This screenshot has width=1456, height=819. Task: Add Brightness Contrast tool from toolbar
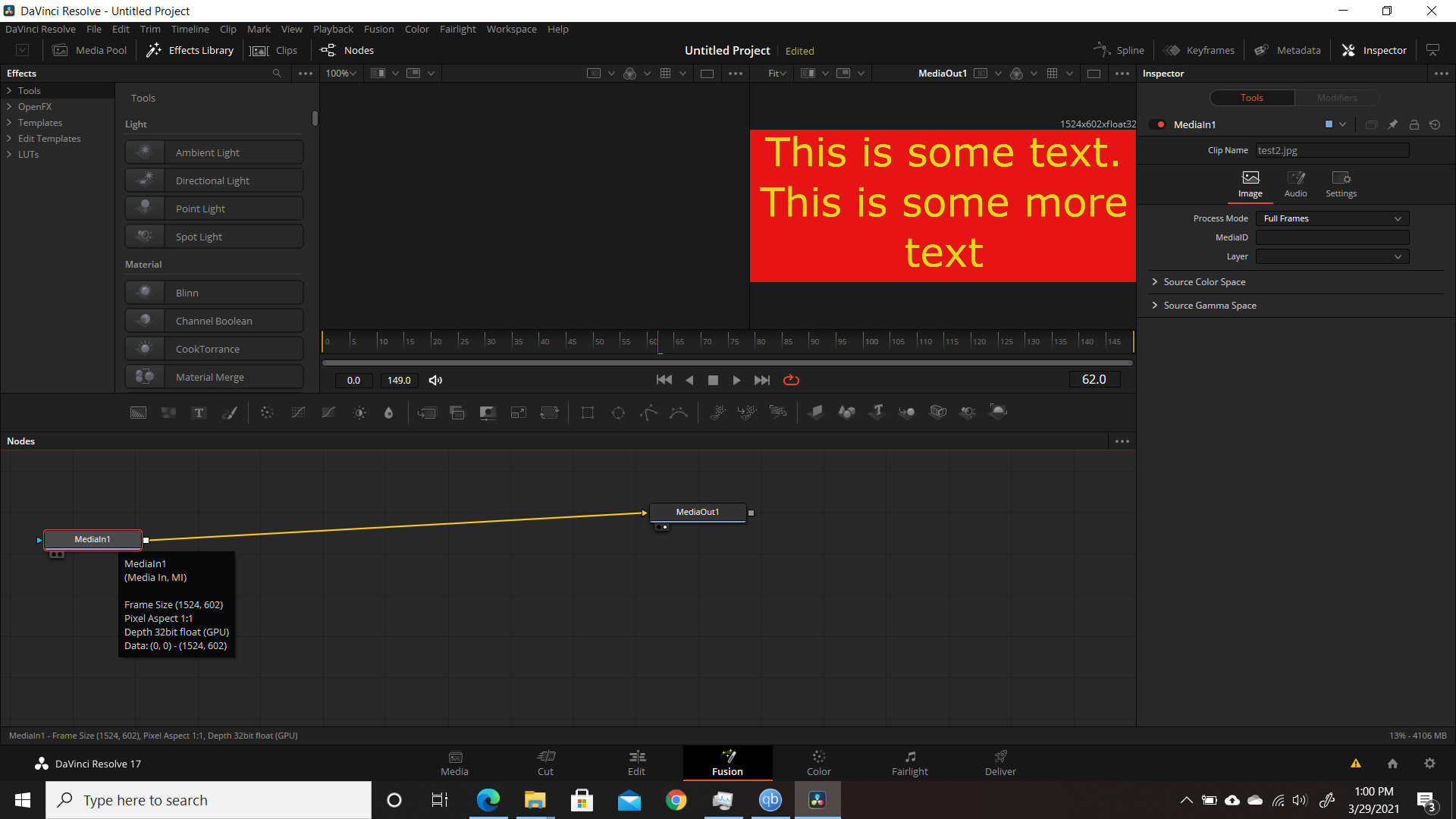[359, 413]
